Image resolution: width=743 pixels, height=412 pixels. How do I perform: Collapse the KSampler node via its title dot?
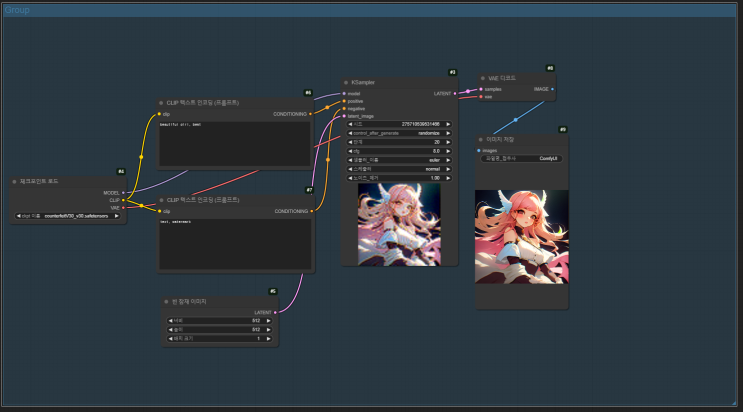[346, 83]
